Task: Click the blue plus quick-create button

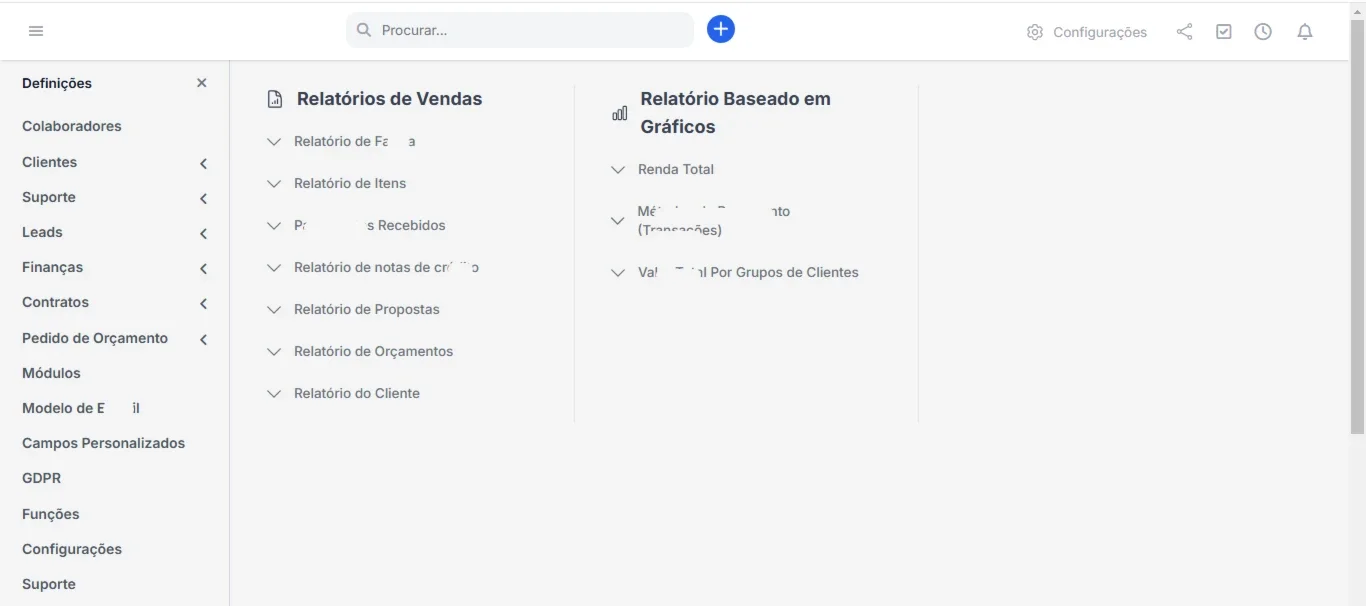Action: [x=721, y=30]
